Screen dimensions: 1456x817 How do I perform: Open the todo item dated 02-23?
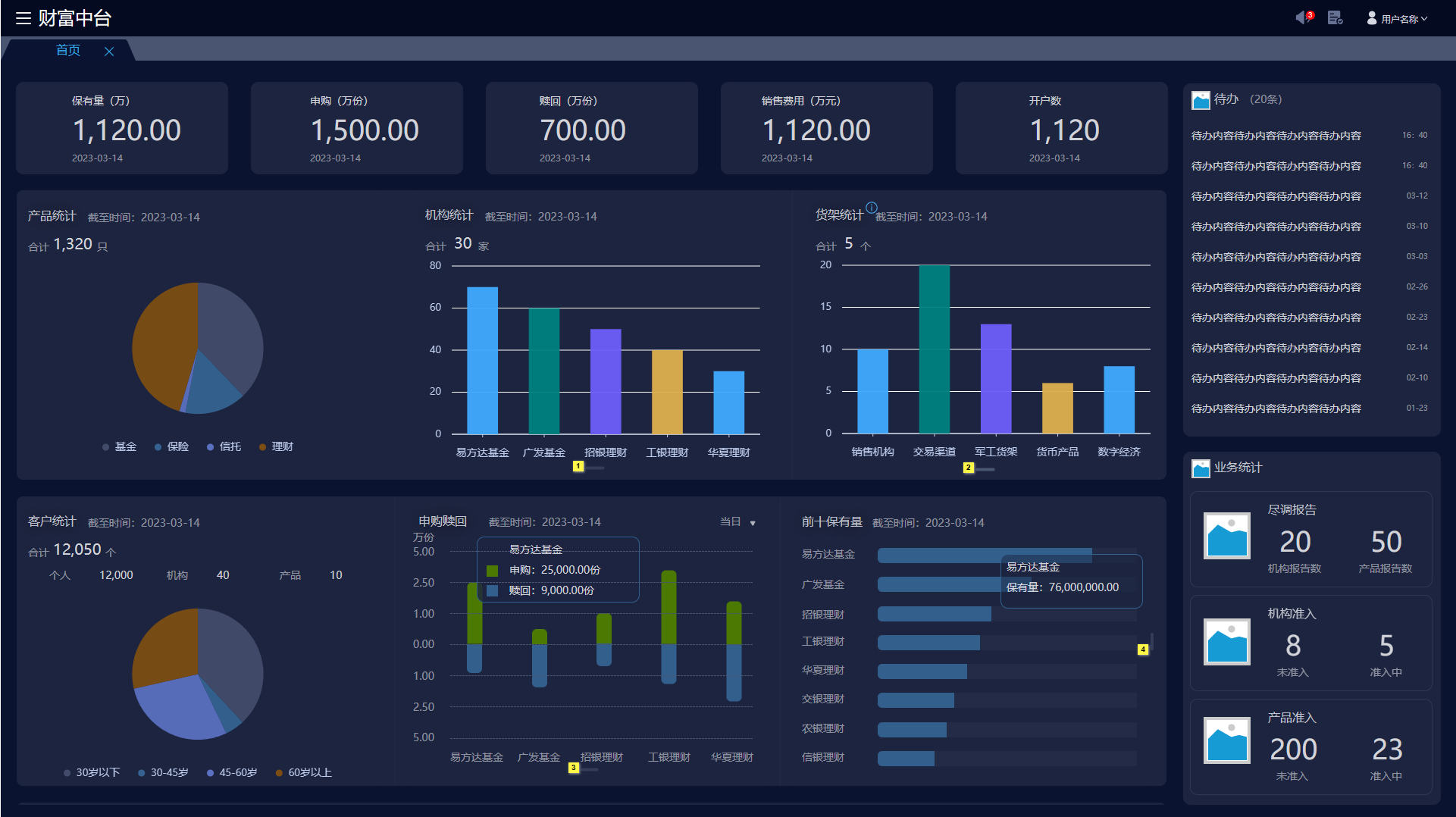(1310, 318)
